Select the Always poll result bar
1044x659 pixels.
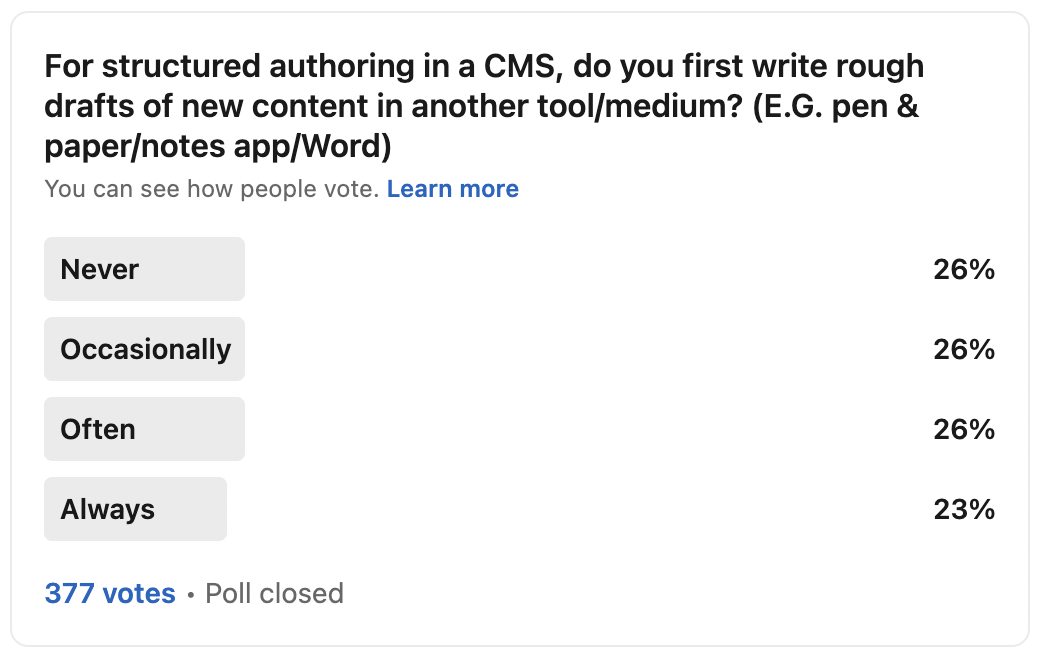[135, 509]
